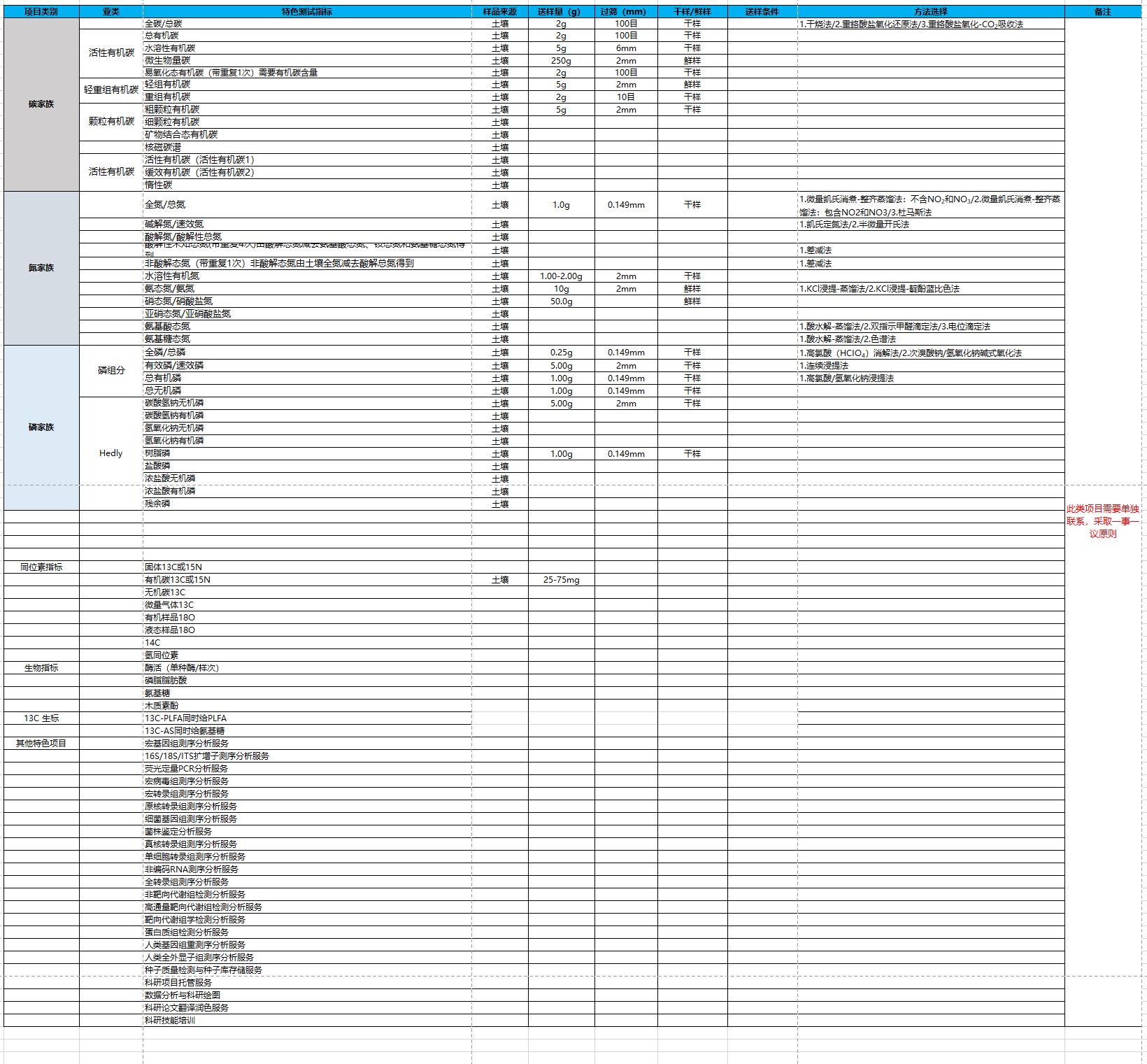
Task: Click the 宏基因组测序分析服务 cell
Action: pos(187,744)
